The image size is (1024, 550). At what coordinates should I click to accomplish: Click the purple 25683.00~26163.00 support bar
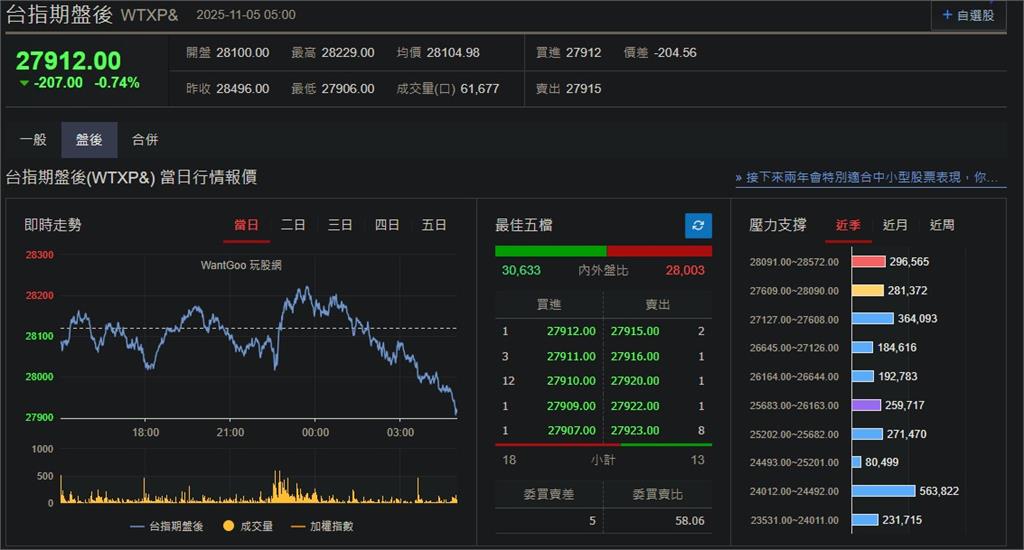[867, 405]
